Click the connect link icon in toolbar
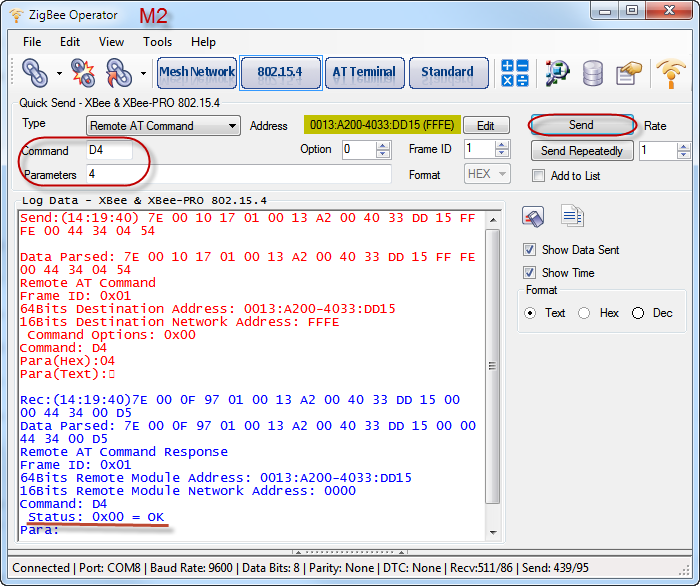The image size is (700, 586). (x=35, y=73)
